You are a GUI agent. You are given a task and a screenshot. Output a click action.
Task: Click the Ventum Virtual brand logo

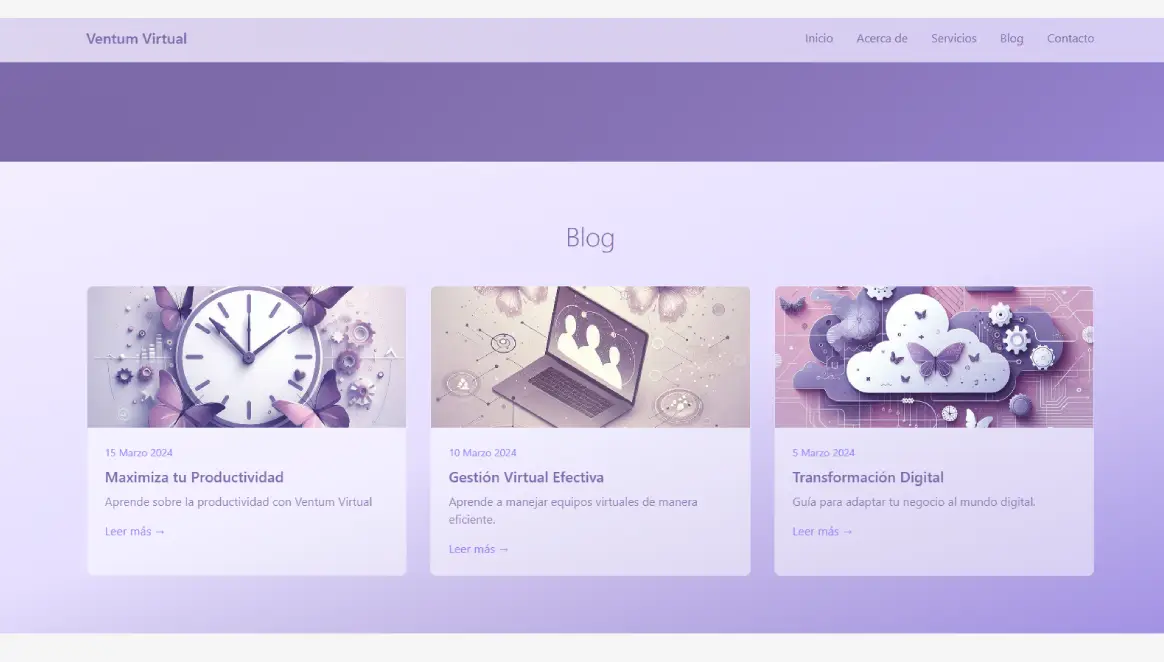coord(136,38)
